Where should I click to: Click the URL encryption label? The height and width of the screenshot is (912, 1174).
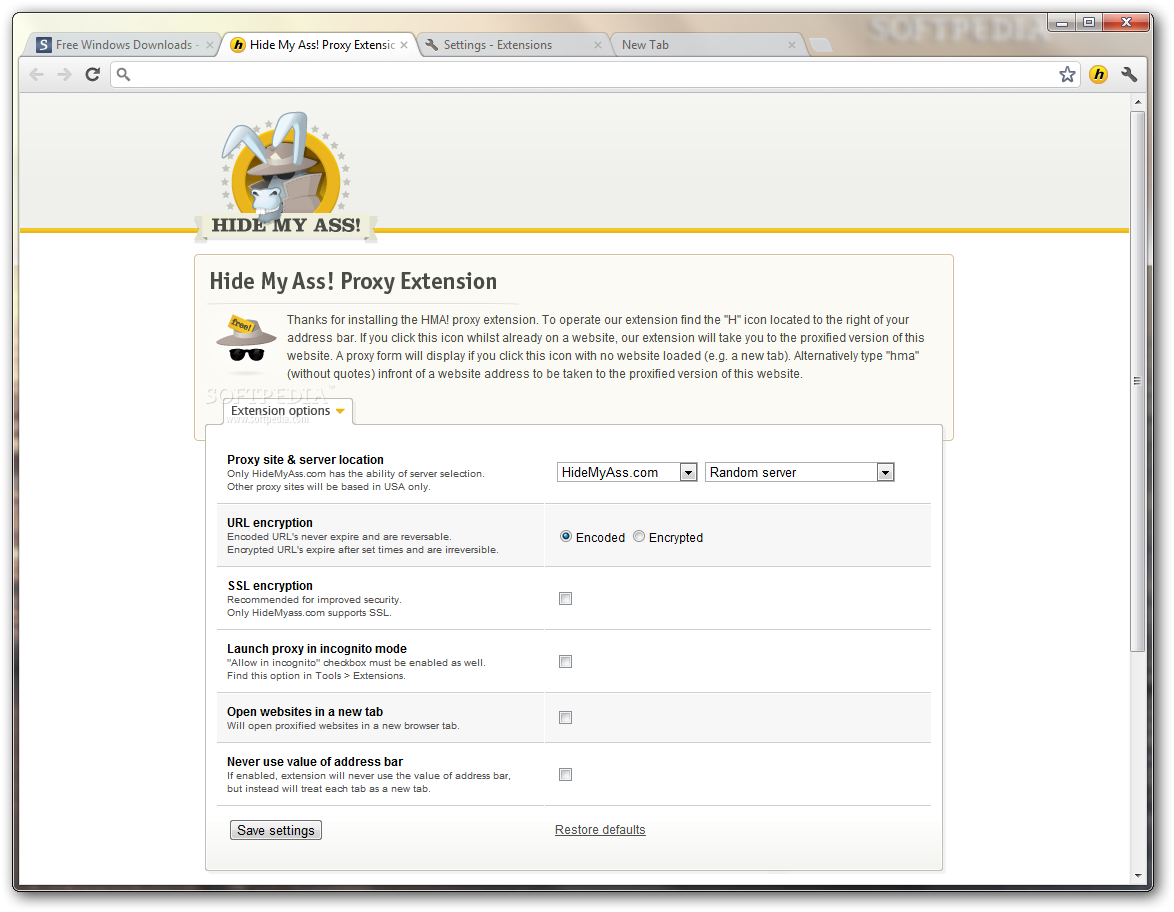click(270, 523)
